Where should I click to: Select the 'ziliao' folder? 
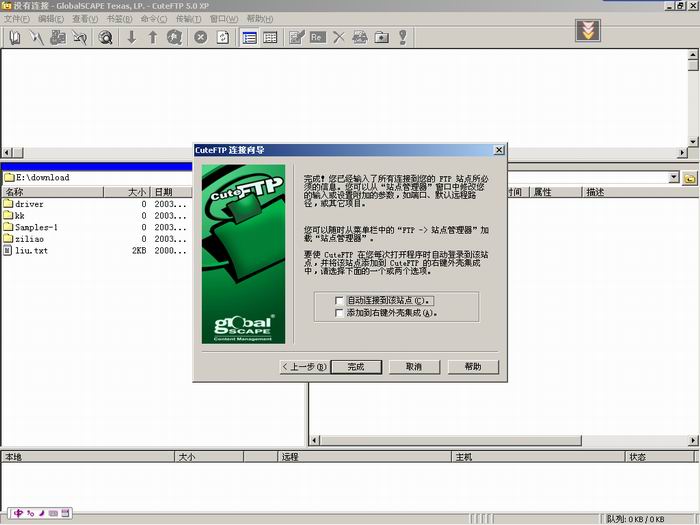[x=24, y=239]
